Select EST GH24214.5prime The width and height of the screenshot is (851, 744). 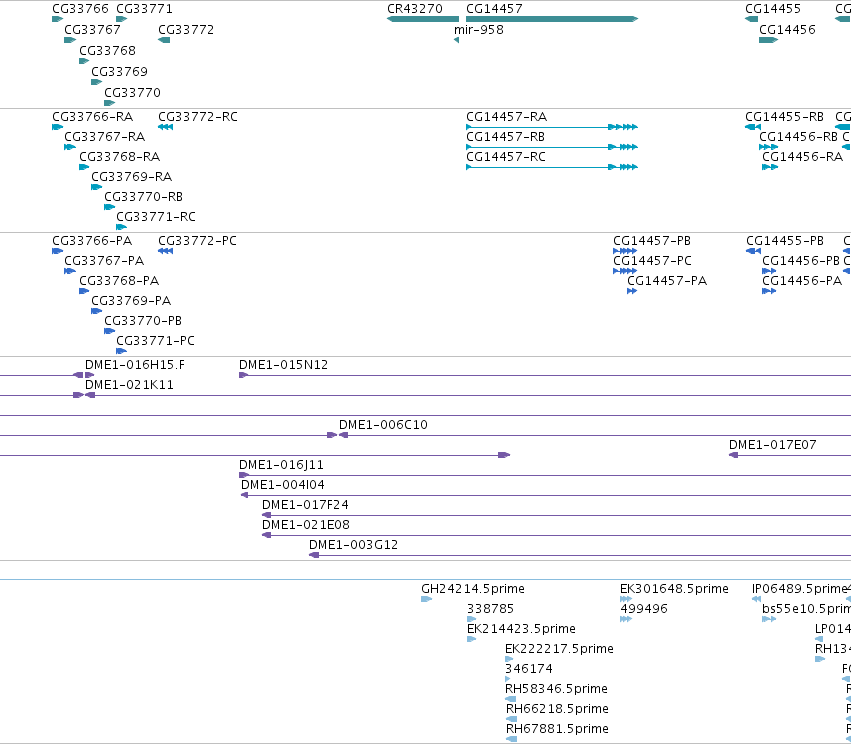(x=473, y=589)
